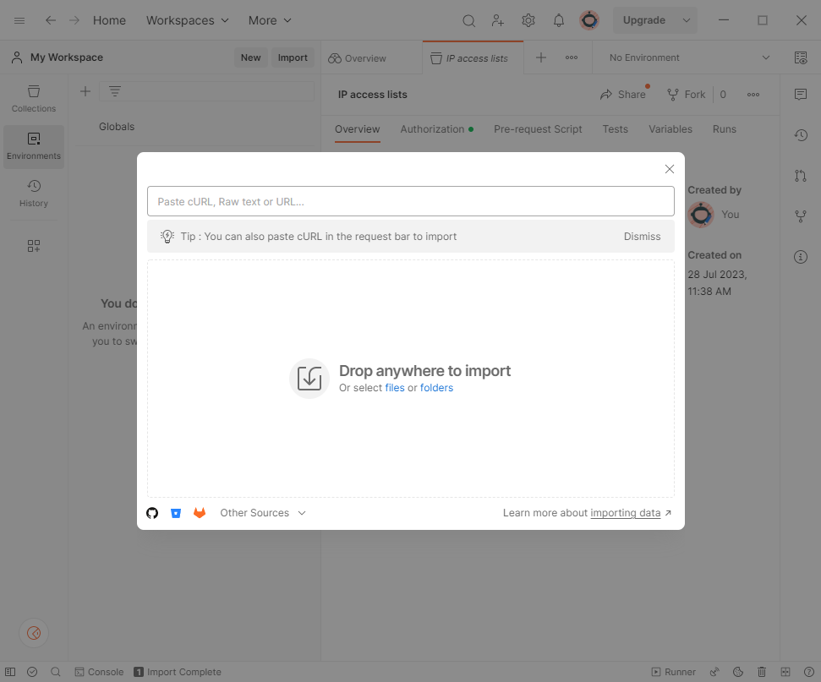The height and width of the screenshot is (682, 821).
Task: Click the folders link to import
Action: pos(437,388)
